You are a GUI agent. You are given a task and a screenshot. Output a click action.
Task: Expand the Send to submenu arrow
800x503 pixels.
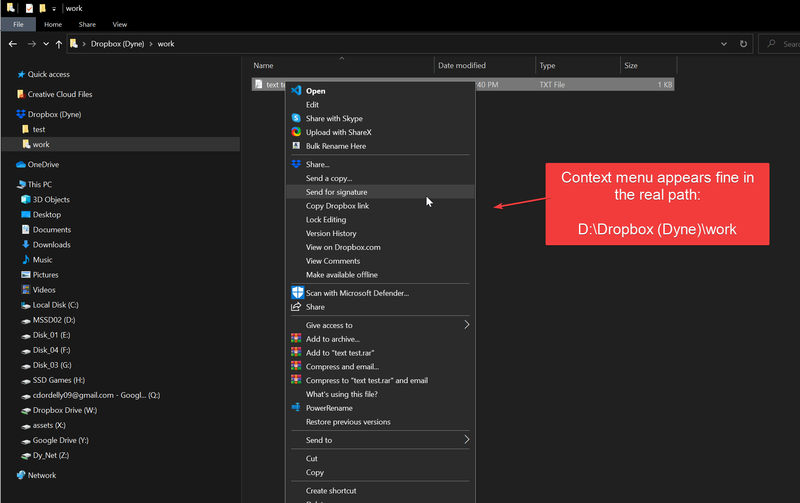466,440
